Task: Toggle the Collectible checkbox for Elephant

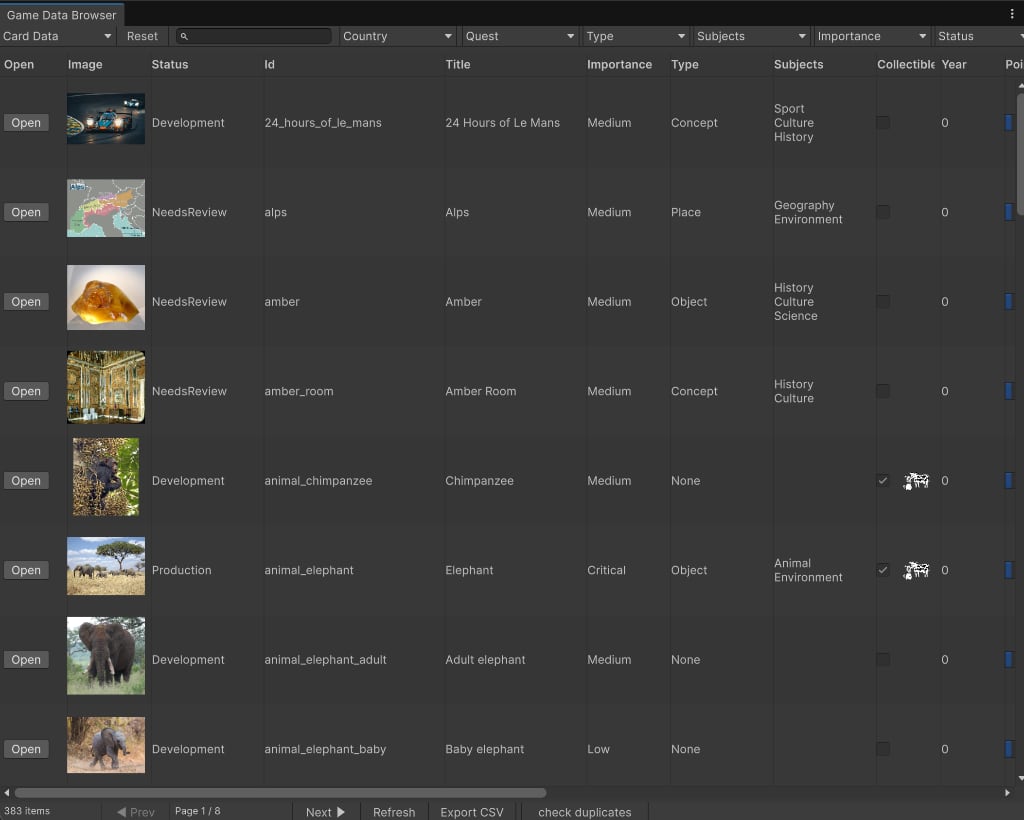Action: 883,570
